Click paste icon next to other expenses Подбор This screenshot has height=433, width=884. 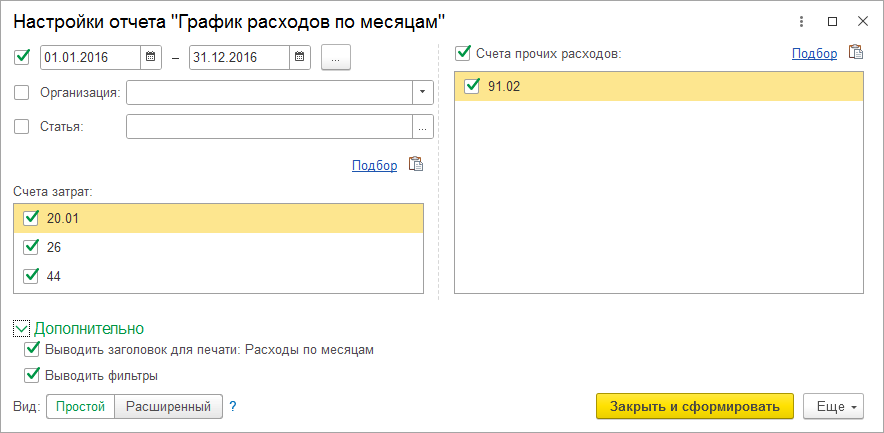855,53
